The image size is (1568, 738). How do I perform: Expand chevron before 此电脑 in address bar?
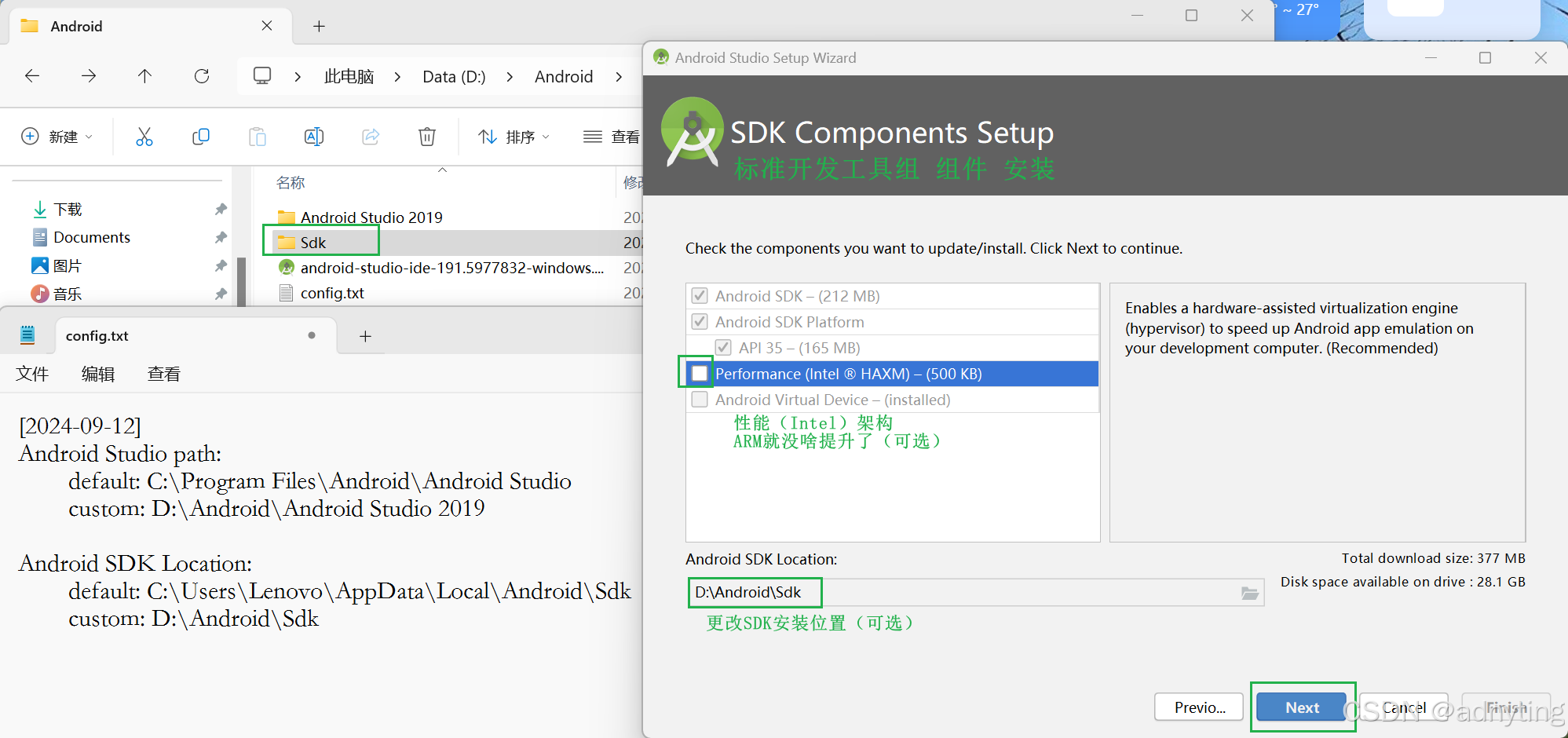[298, 76]
